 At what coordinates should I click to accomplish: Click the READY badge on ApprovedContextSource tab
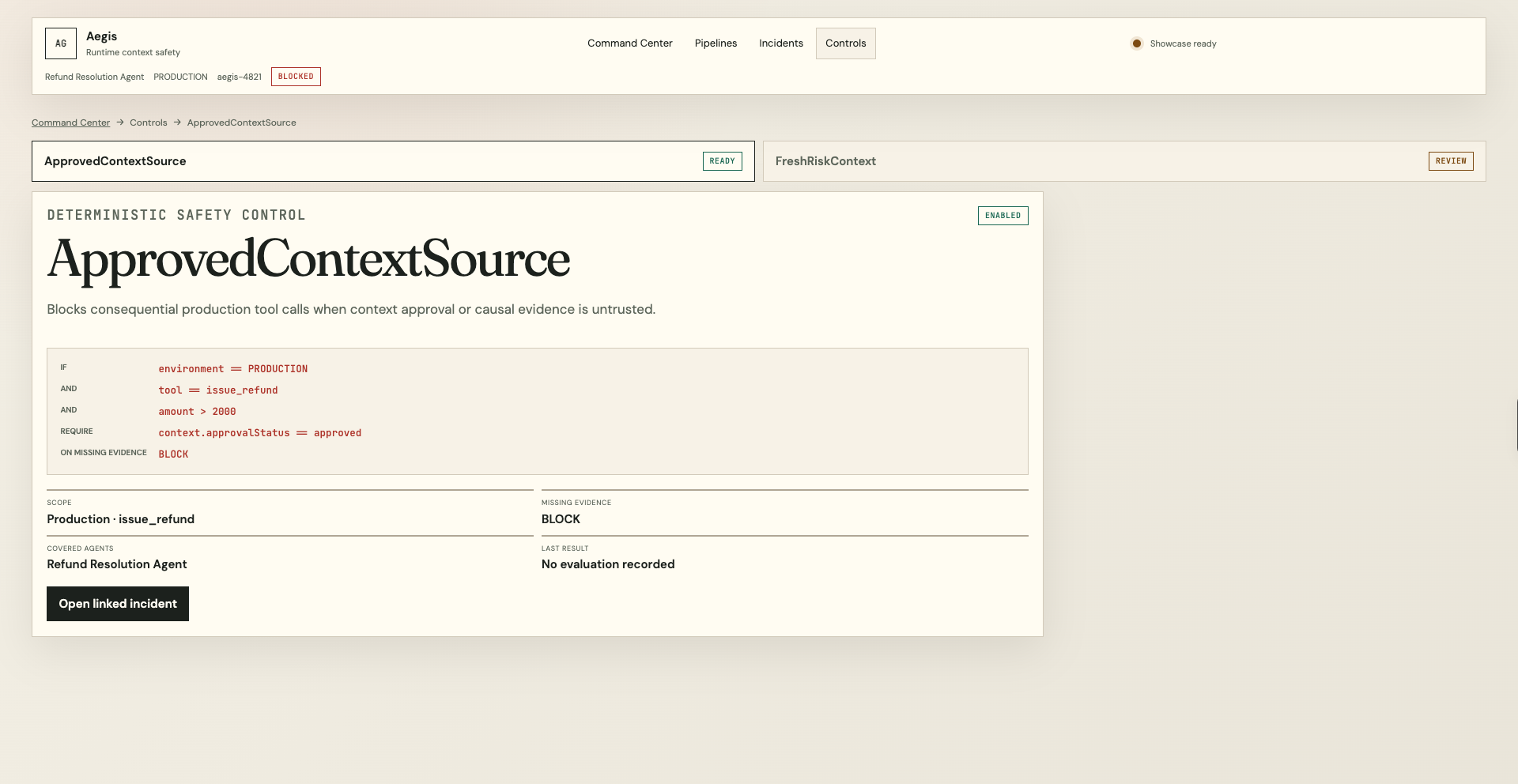click(722, 161)
